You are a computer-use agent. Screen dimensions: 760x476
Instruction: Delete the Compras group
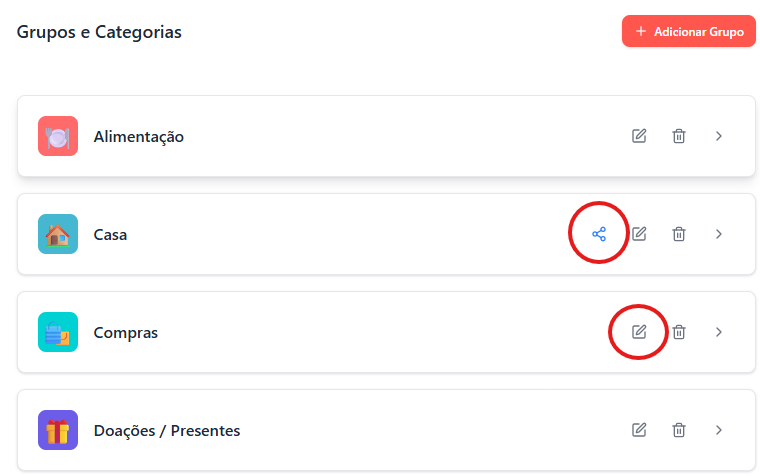pyautogui.click(x=678, y=332)
